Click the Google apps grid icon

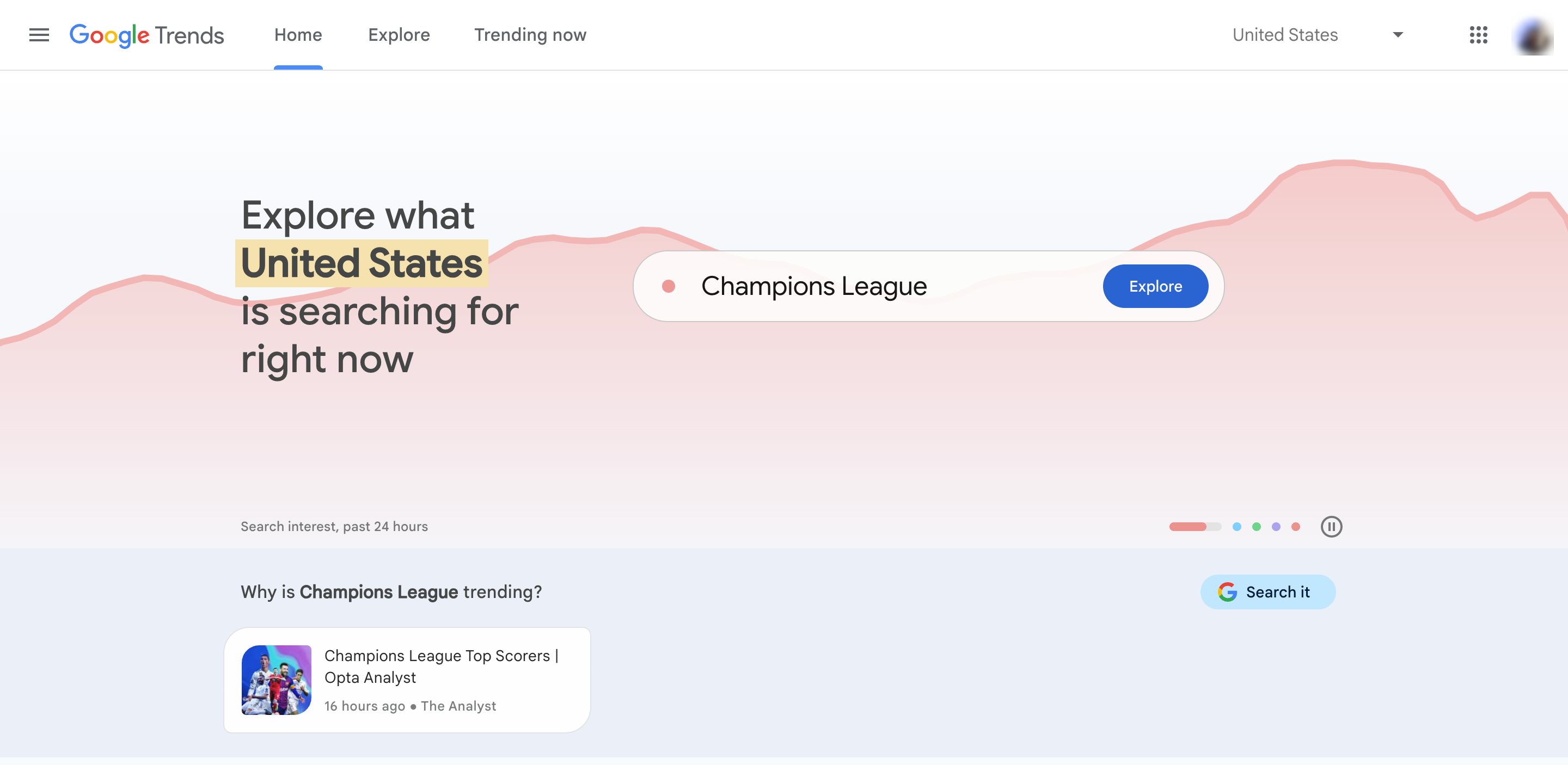click(1479, 35)
